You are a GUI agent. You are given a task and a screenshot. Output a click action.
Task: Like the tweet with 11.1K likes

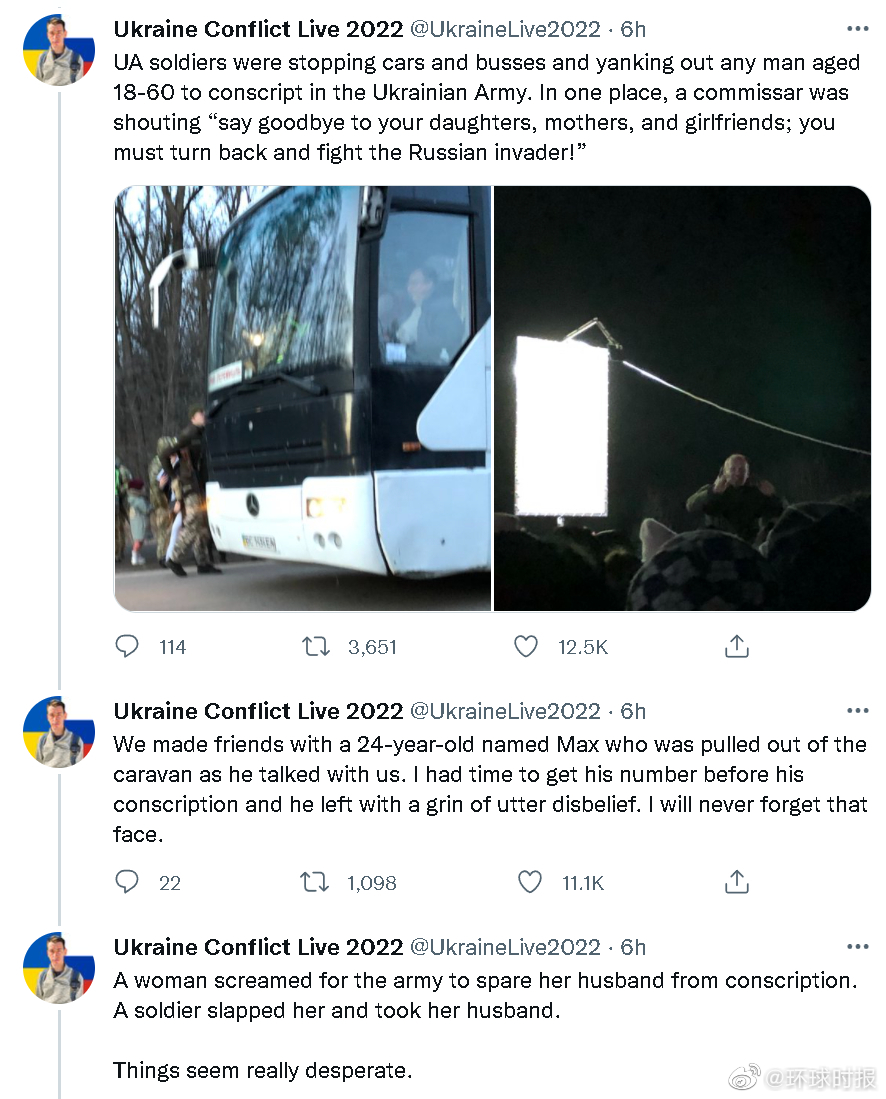[529, 882]
